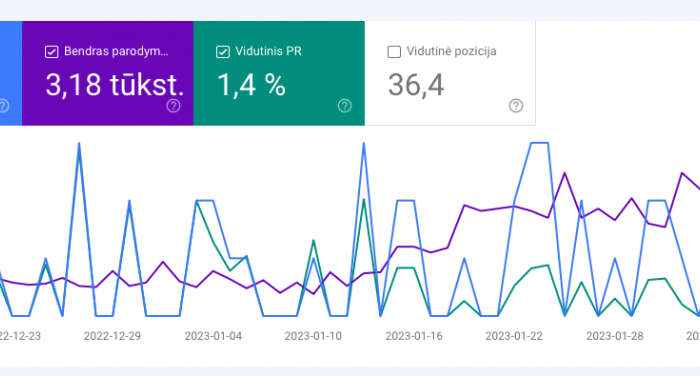
Task: Click the 2023-01-28 date axis label
Action: tap(615, 336)
